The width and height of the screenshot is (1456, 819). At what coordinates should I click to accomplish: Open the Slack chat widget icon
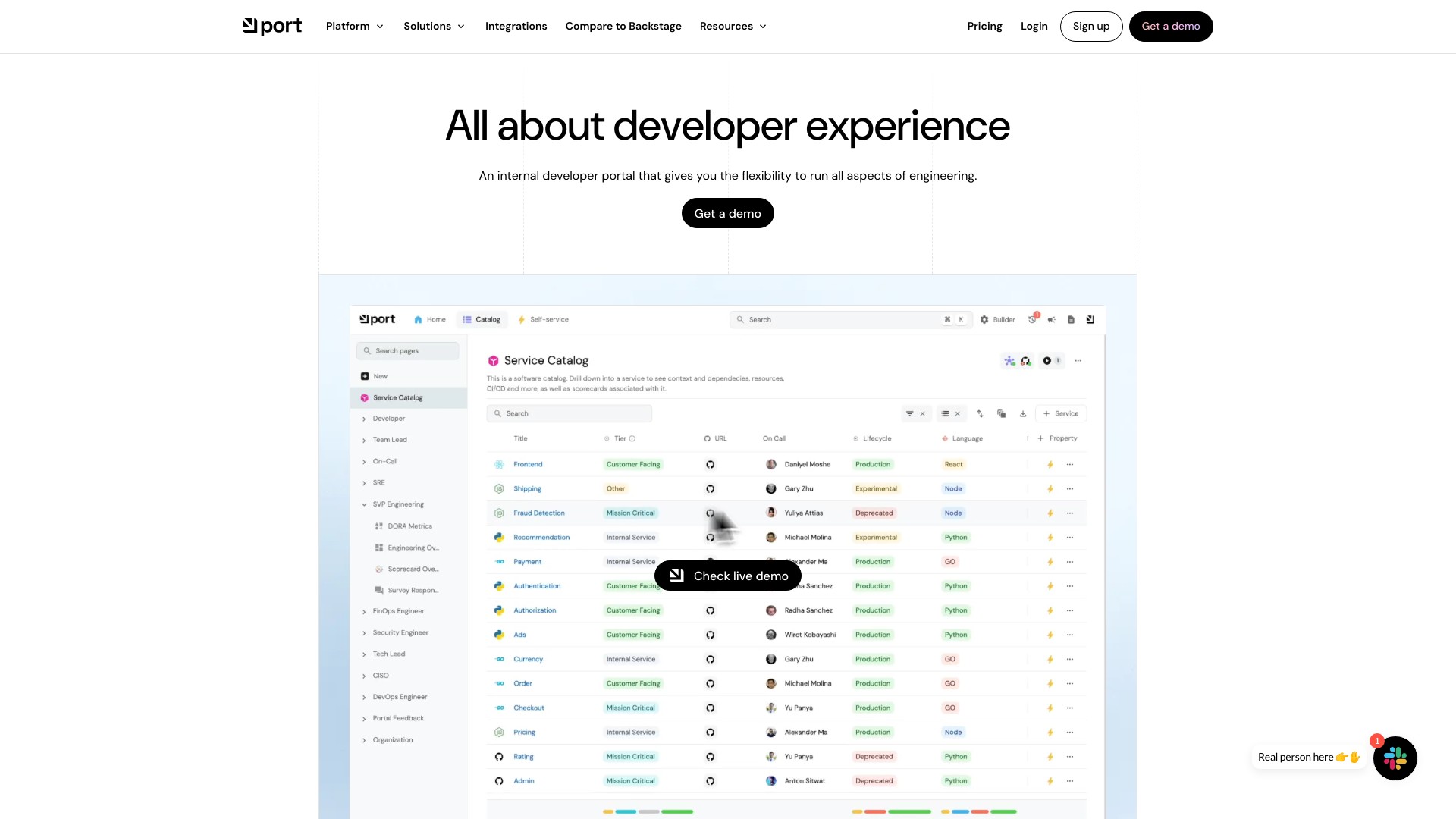pos(1395,758)
